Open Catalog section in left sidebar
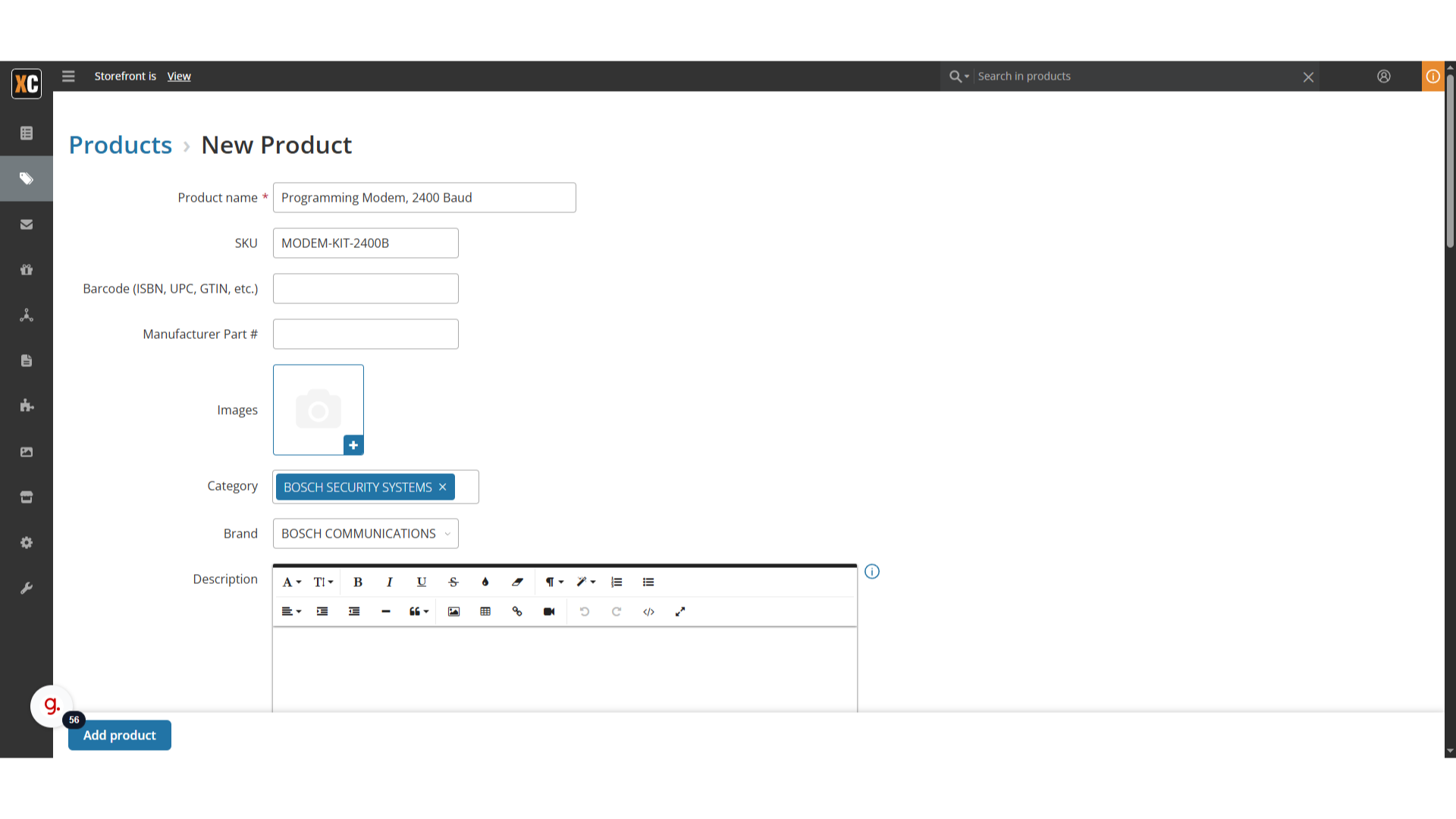Viewport: 1456px width, 819px height. coord(27,179)
